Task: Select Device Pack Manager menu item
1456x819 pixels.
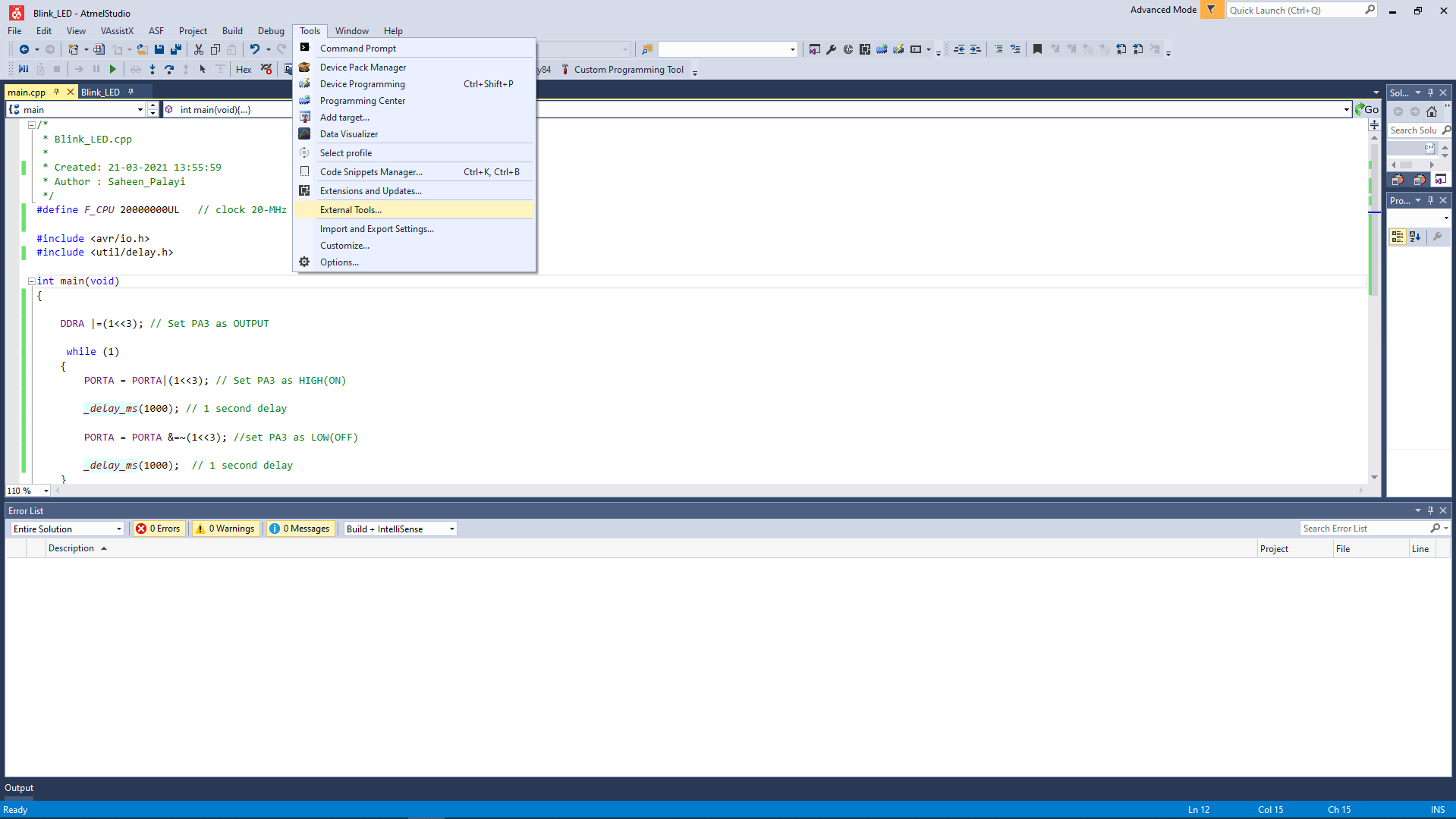Action: pos(414,67)
